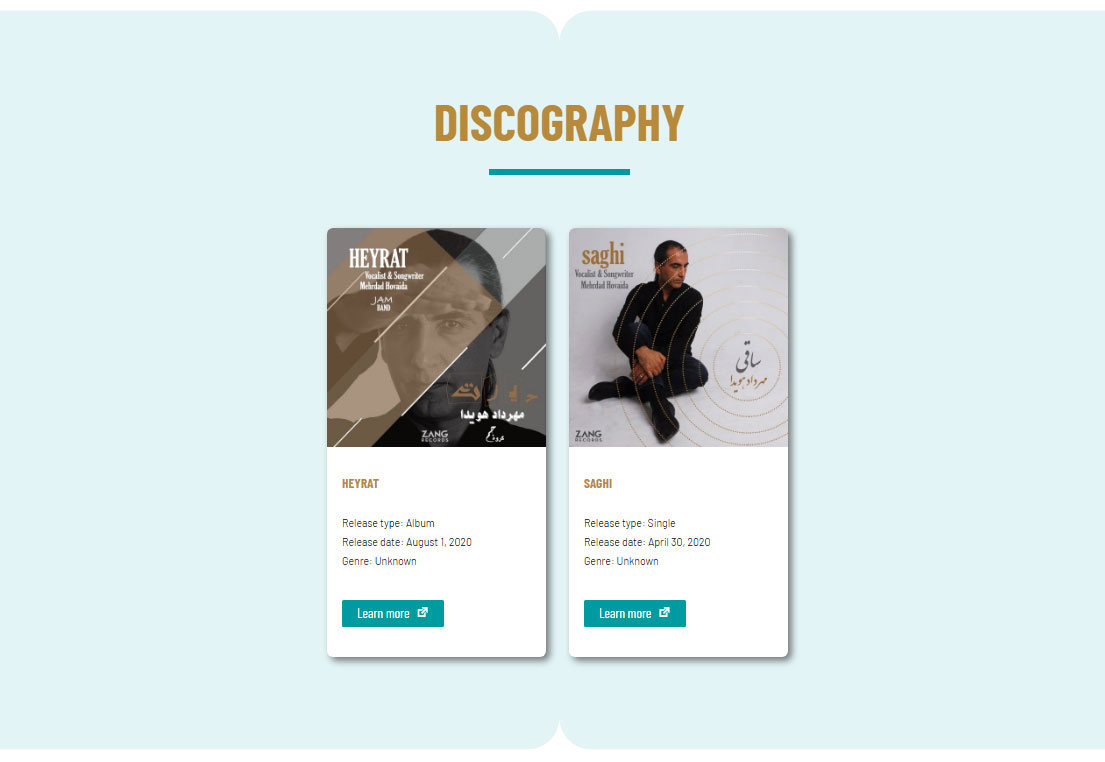Click the Discography section heading
The height and width of the screenshot is (762, 1105).
point(559,123)
